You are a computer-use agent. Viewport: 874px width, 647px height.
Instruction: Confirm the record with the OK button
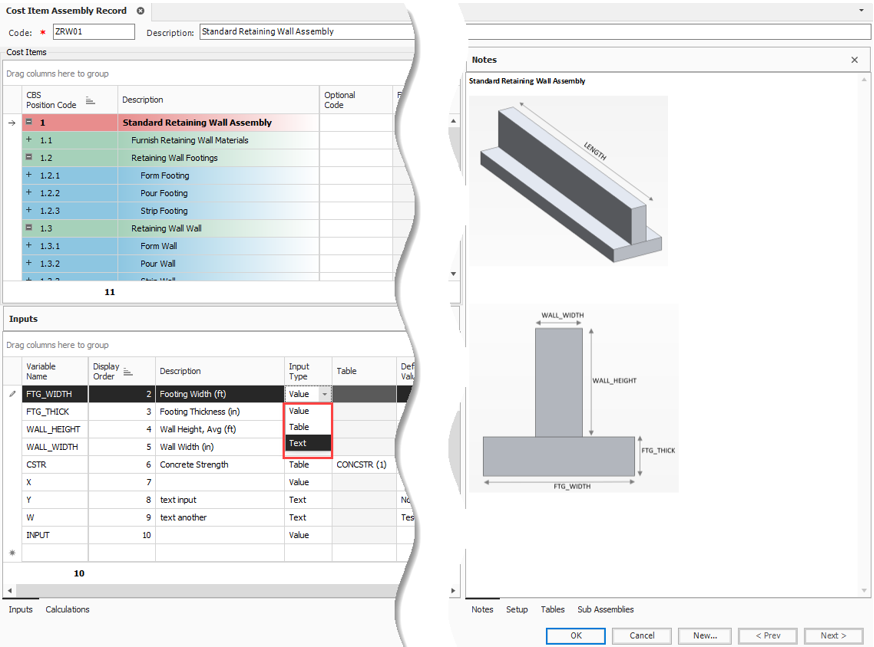coord(575,636)
